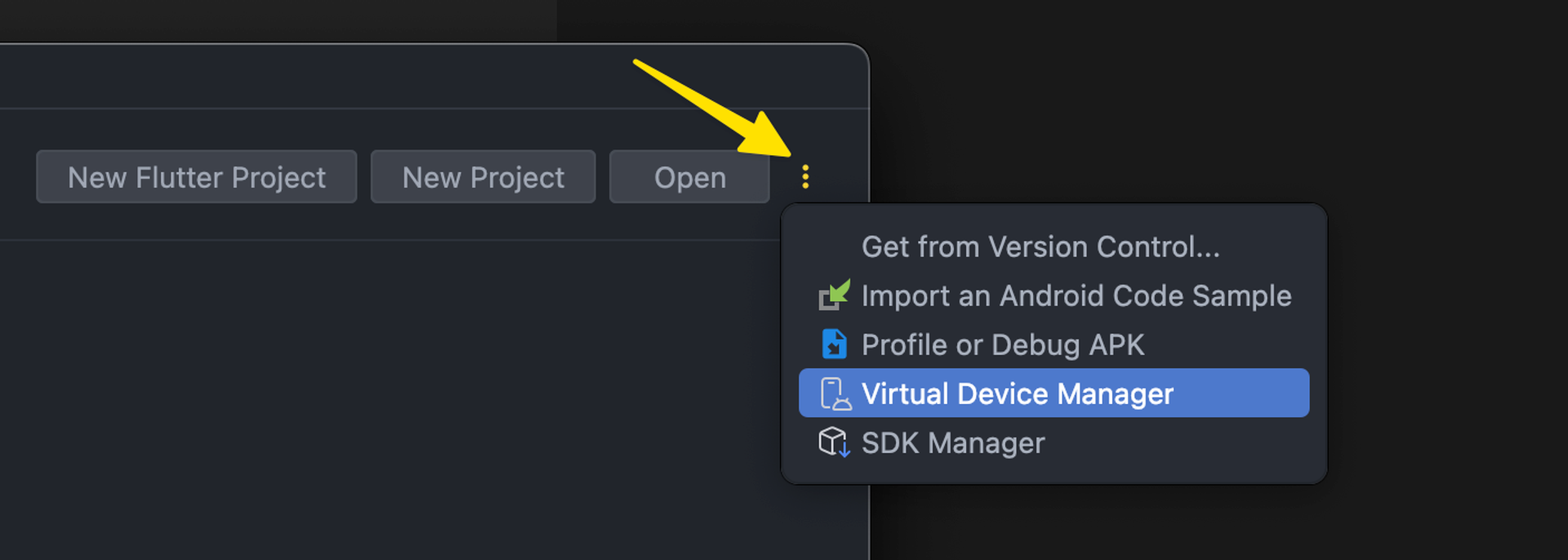Dismiss popup via dark area outside window

pyautogui.click(x=1225, y=98)
